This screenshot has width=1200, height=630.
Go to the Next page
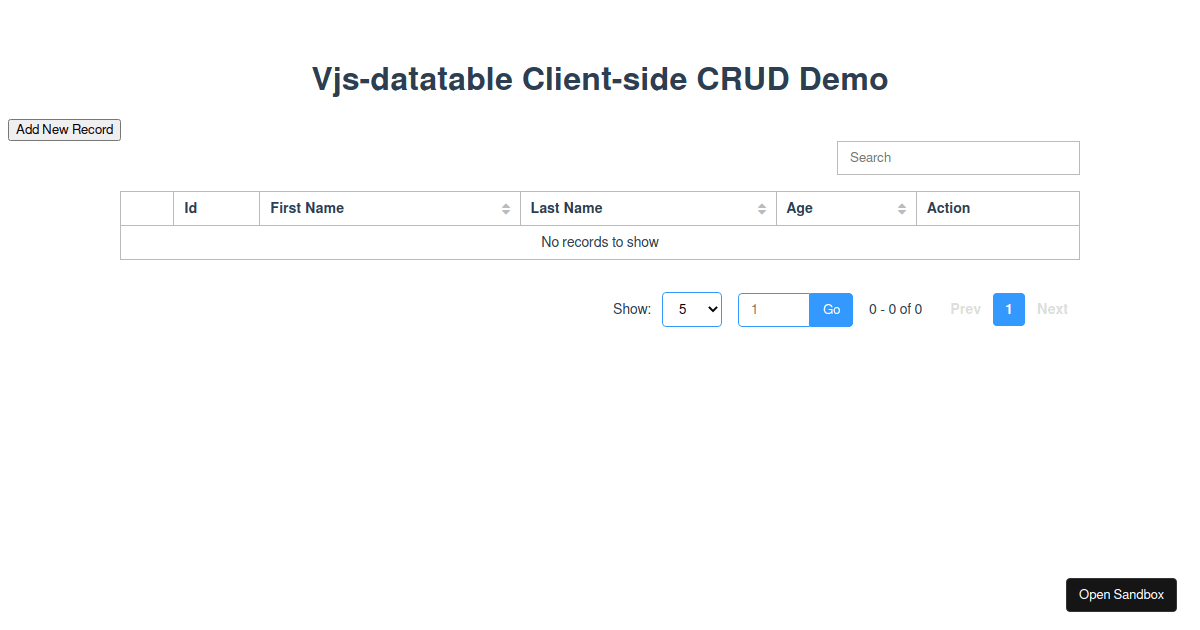tap(1052, 309)
